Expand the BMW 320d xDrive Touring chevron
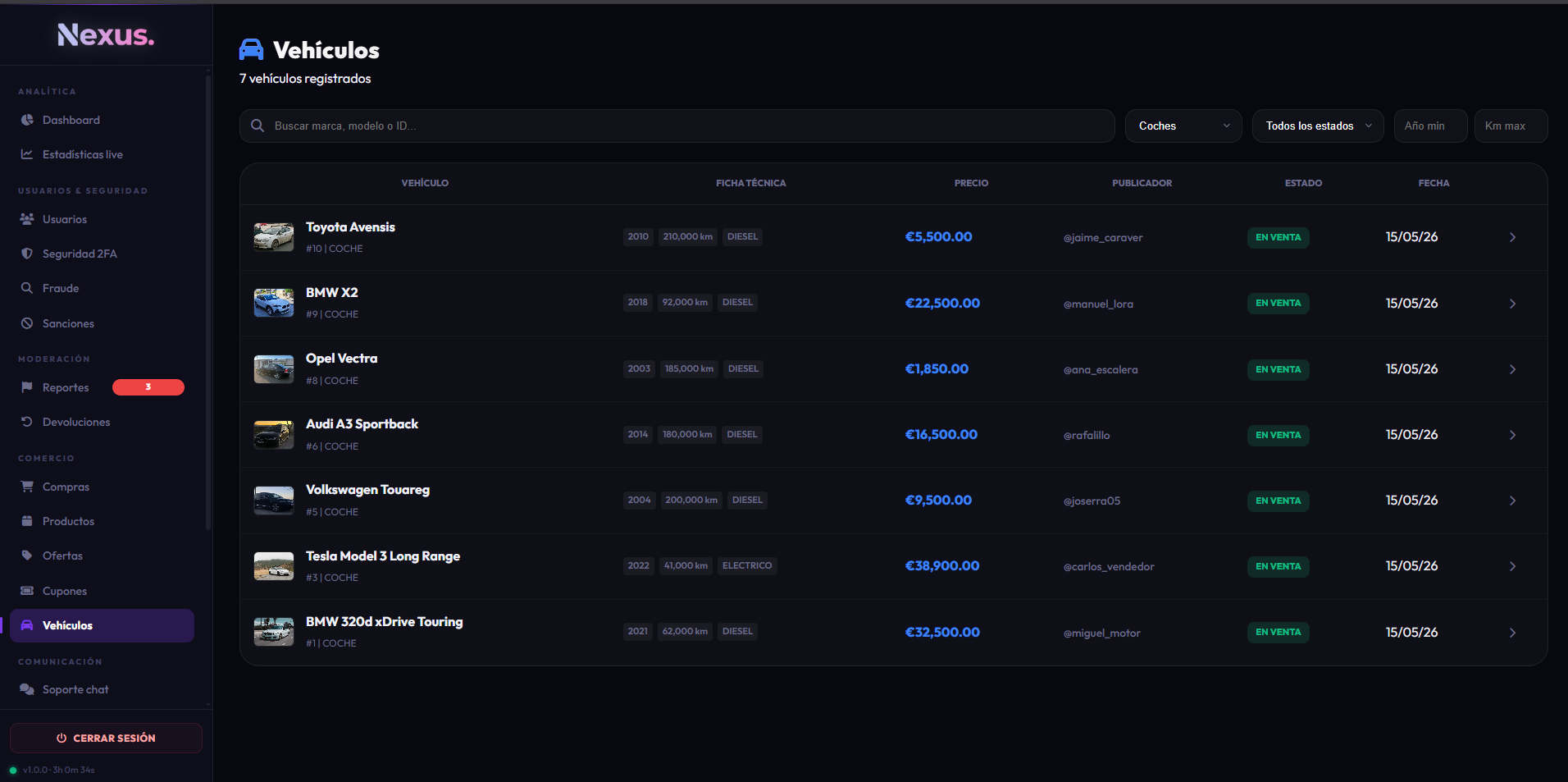The image size is (1568, 782). click(x=1512, y=633)
